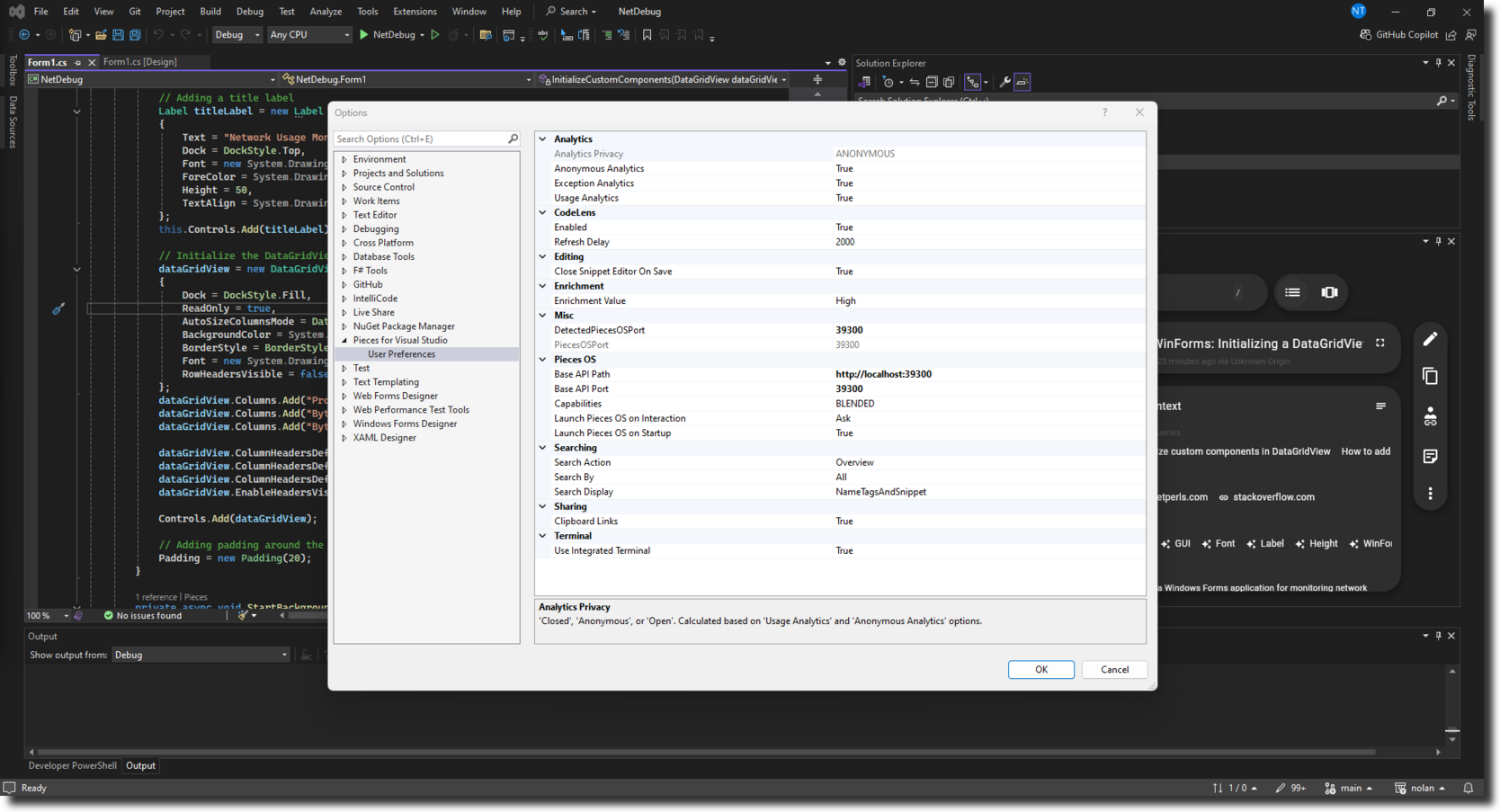Click the Save All icon

135,35
